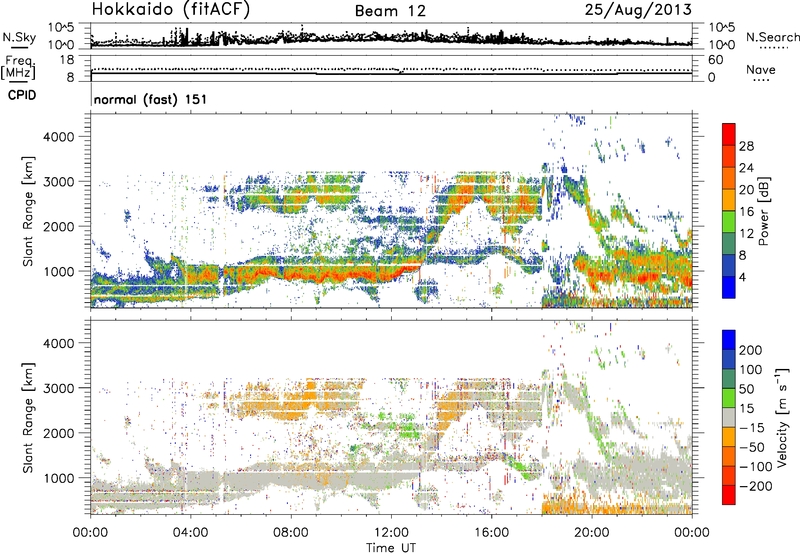Click the "12" value on power color bar

tap(746, 234)
